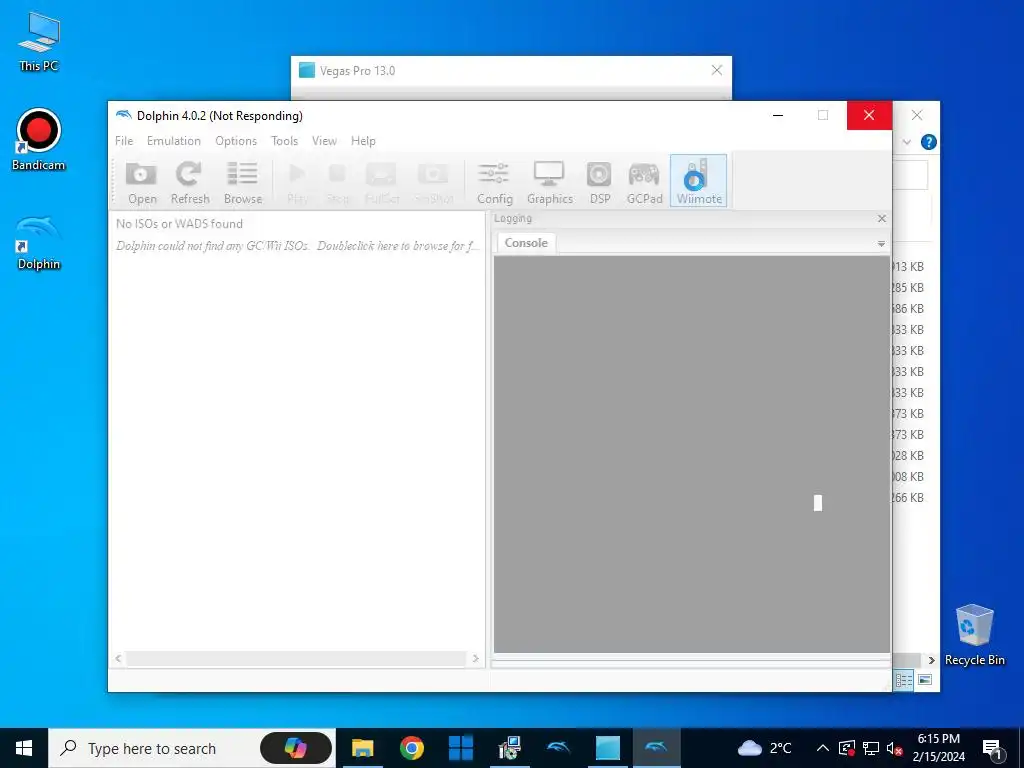Click the '285 KB' size cell in Explorer

pyautogui.click(x=908, y=287)
